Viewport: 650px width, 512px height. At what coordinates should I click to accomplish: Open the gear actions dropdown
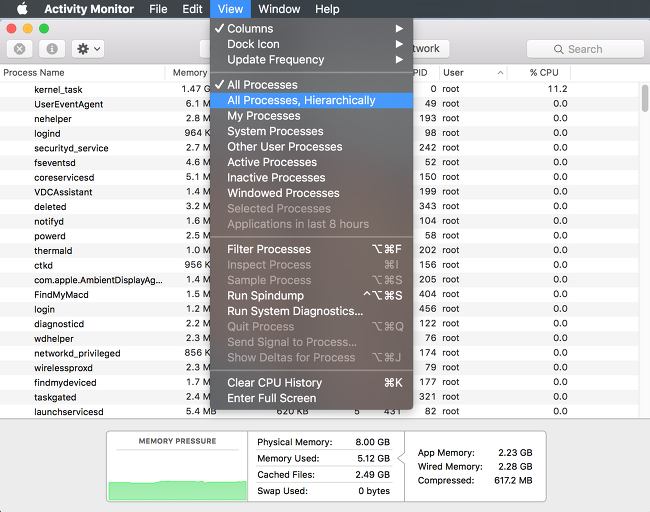(88, 49)
